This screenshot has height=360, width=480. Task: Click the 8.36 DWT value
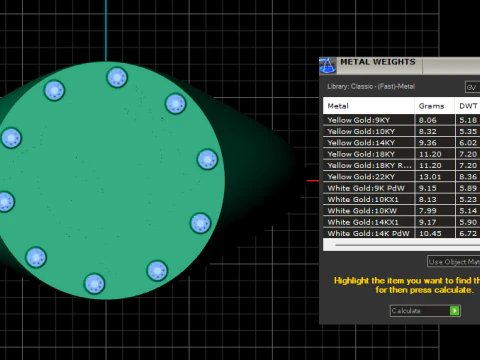click(468, 177)
